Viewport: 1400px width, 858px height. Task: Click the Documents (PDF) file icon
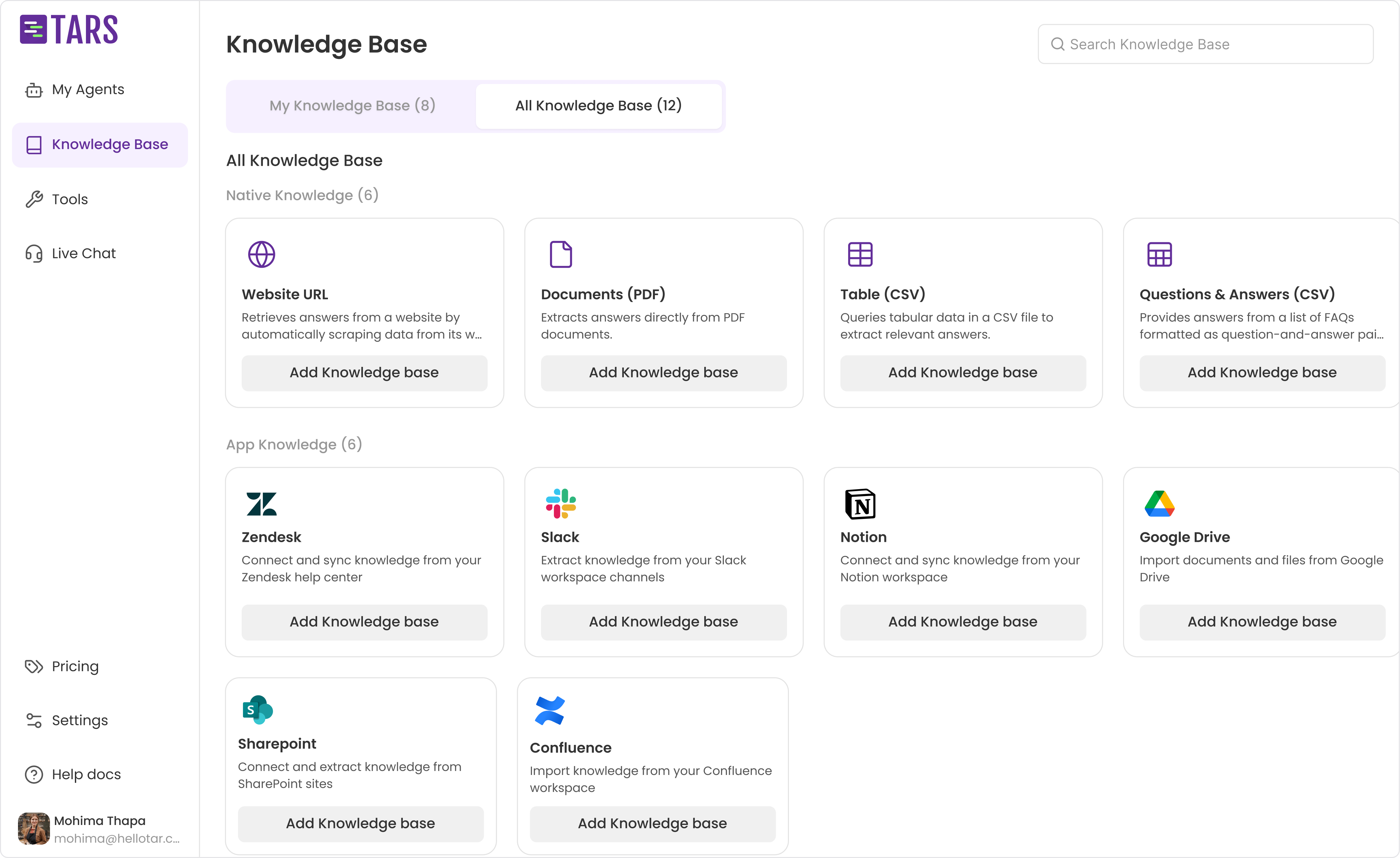point(561,254)
